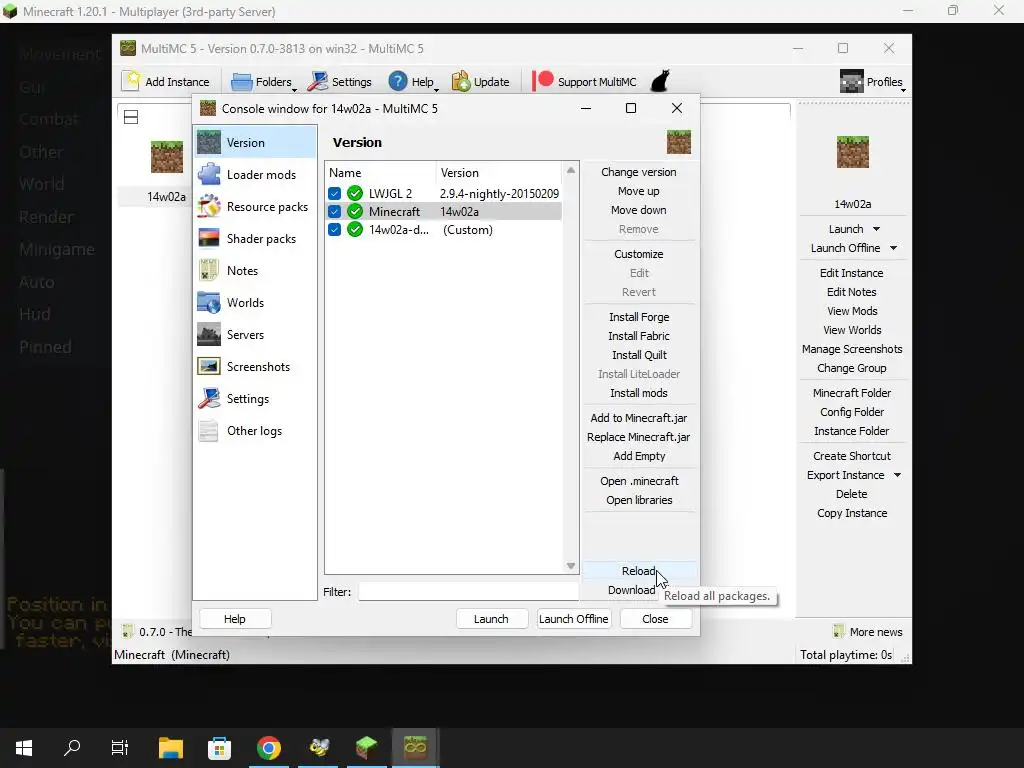The width and height of the screenshot is (1024, 768).
Task: Click the black cat icon in toolbar
Action: [661, 81]
